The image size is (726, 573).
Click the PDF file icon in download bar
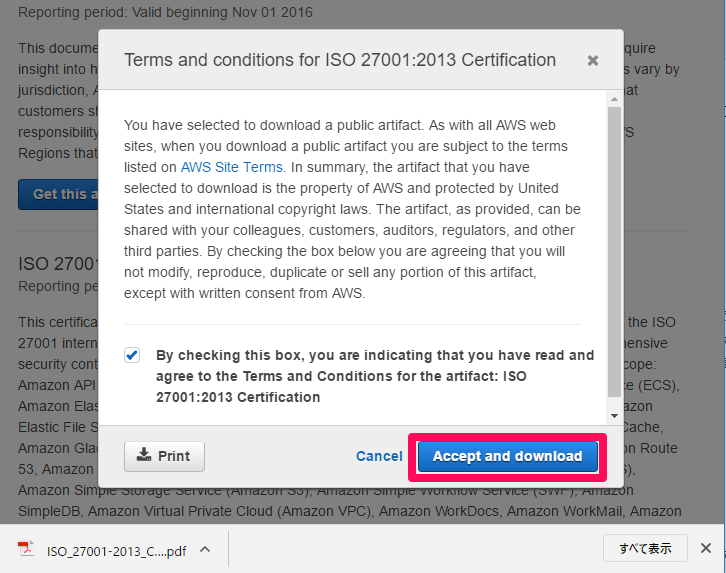click(26, 549)
